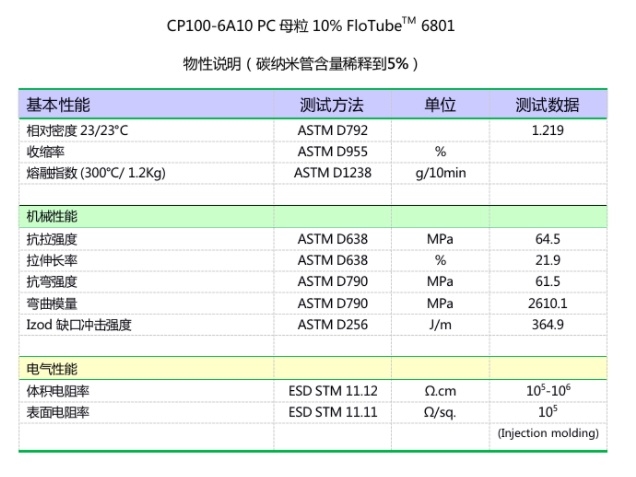Select the subtitle 物性说明 line
Image resolution: width=636 pixels, height=477 pixels.
pos(300,65)
